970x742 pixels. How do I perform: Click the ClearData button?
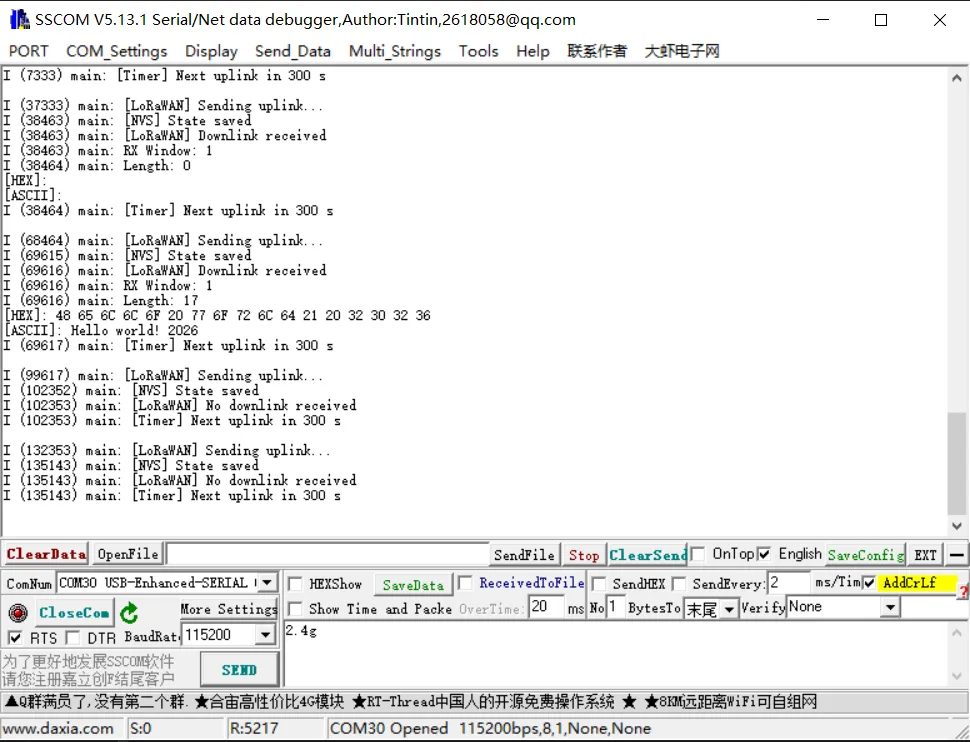click(x=46, y=554)
